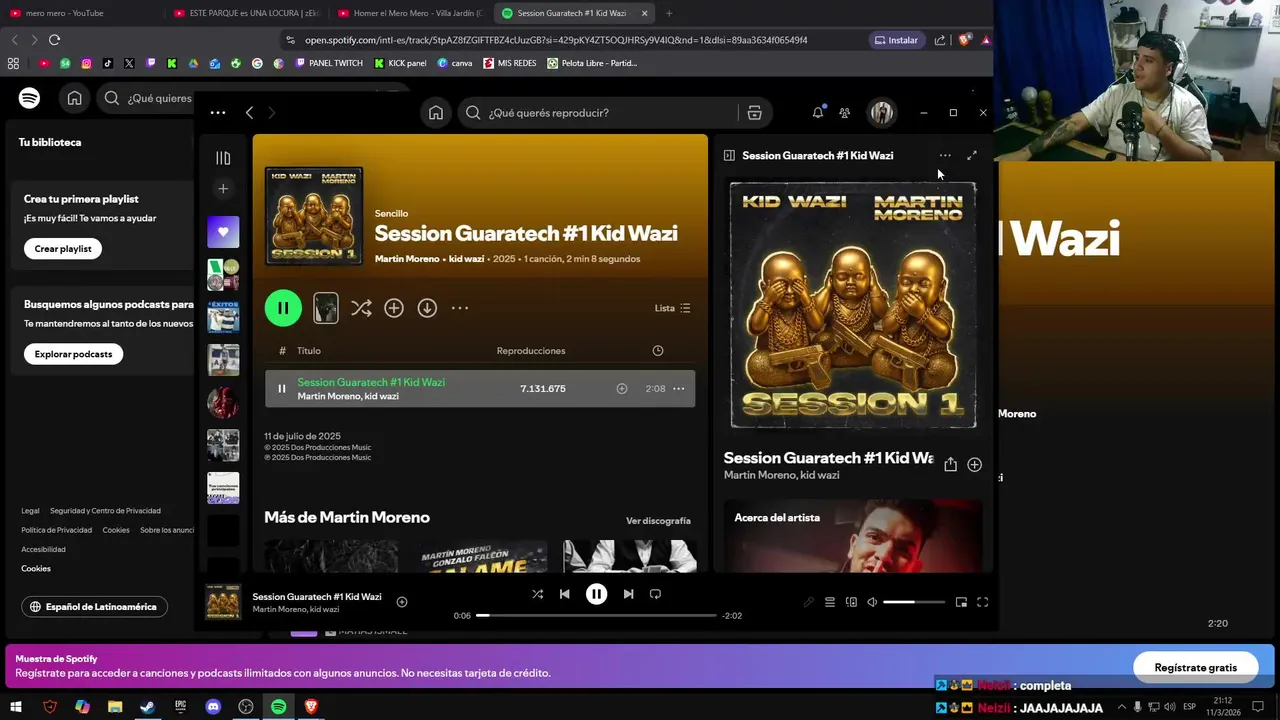Toggle repeat in the bottom player bar
The height and width of the screenshot is (720, 1280).
(x=655, y=594)
